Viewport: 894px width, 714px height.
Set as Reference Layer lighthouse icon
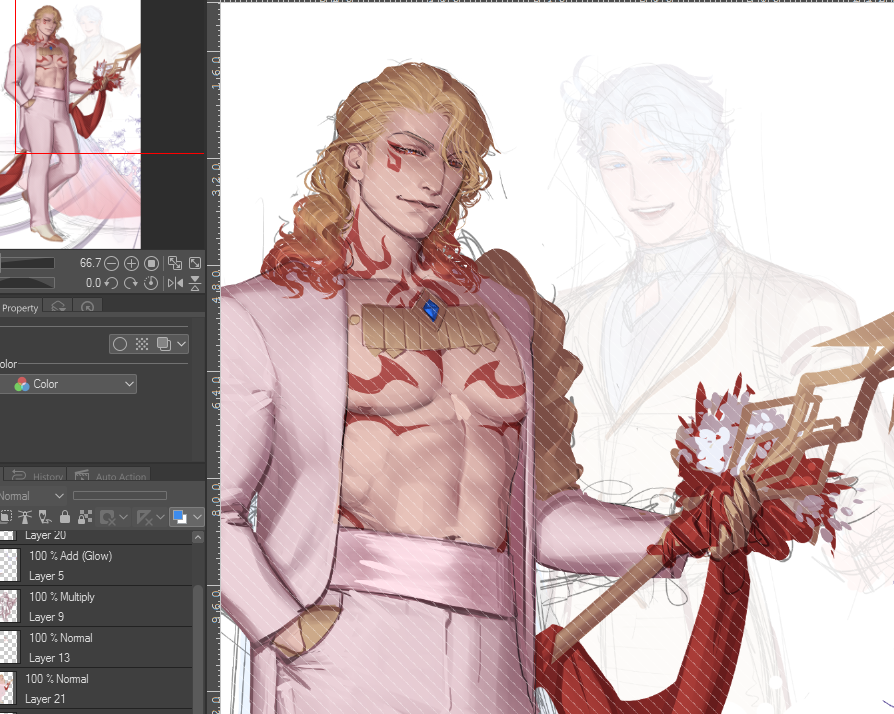click(25, 517)
